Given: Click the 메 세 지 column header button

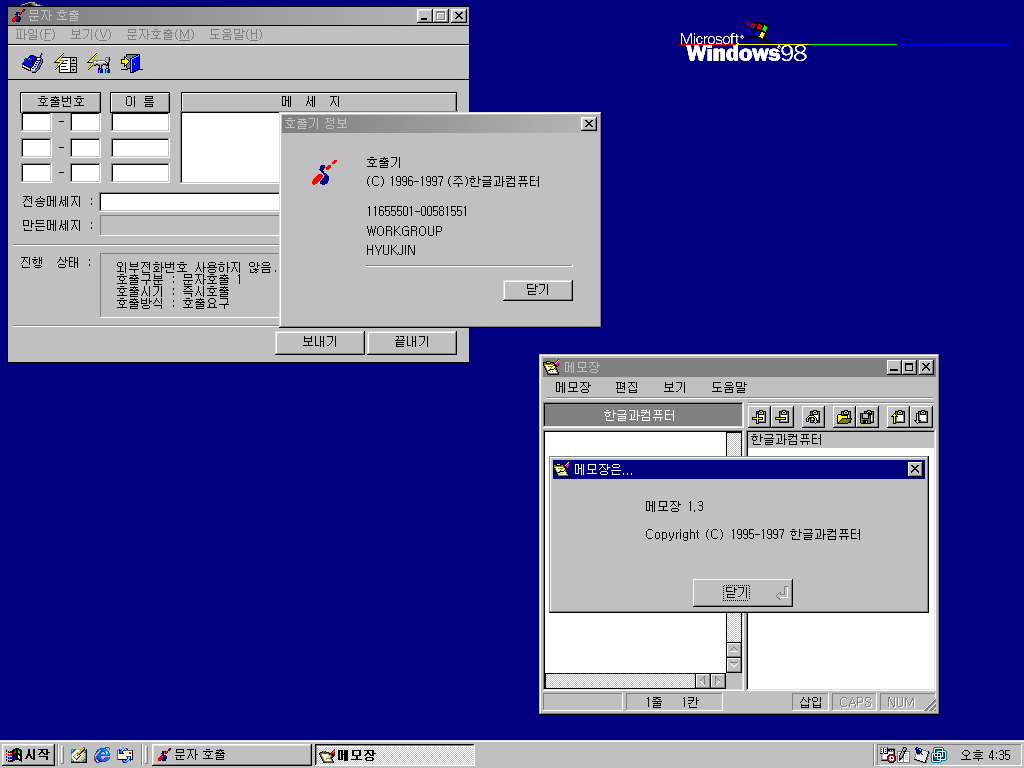Looking at the screenshot, I should pos(319,102).
